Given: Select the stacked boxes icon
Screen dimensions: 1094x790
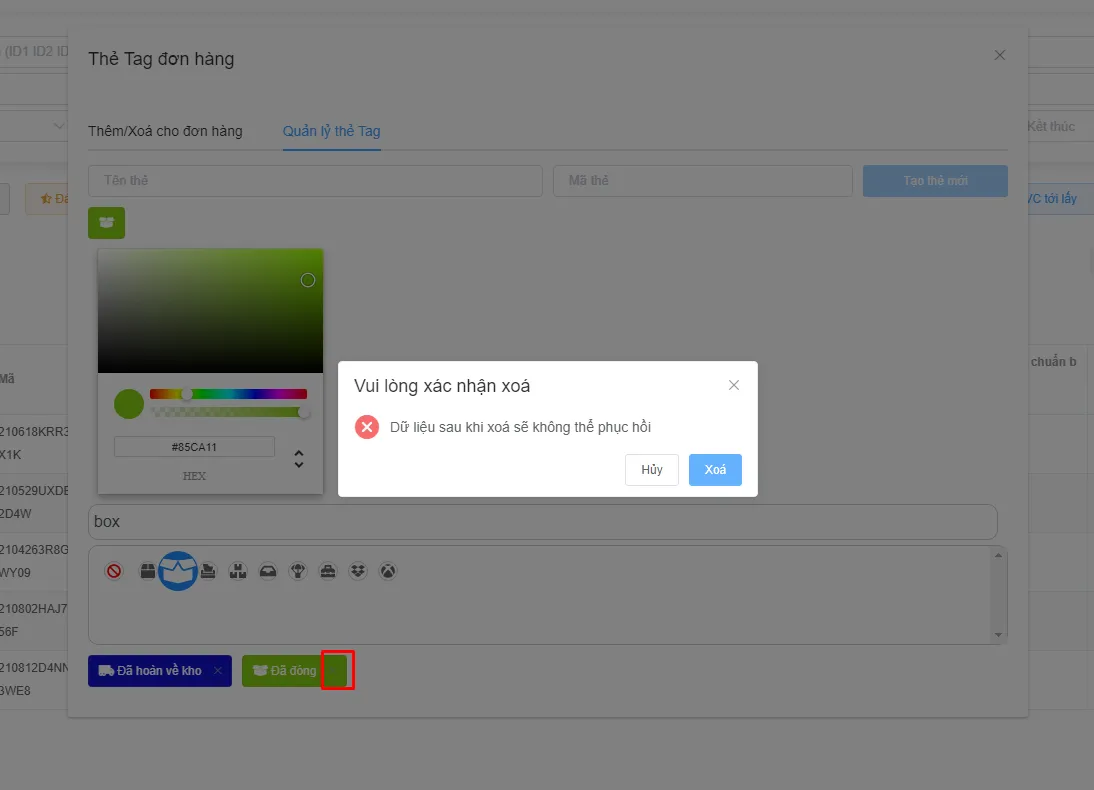Looking at the screenshot, I should pos(238,572).
